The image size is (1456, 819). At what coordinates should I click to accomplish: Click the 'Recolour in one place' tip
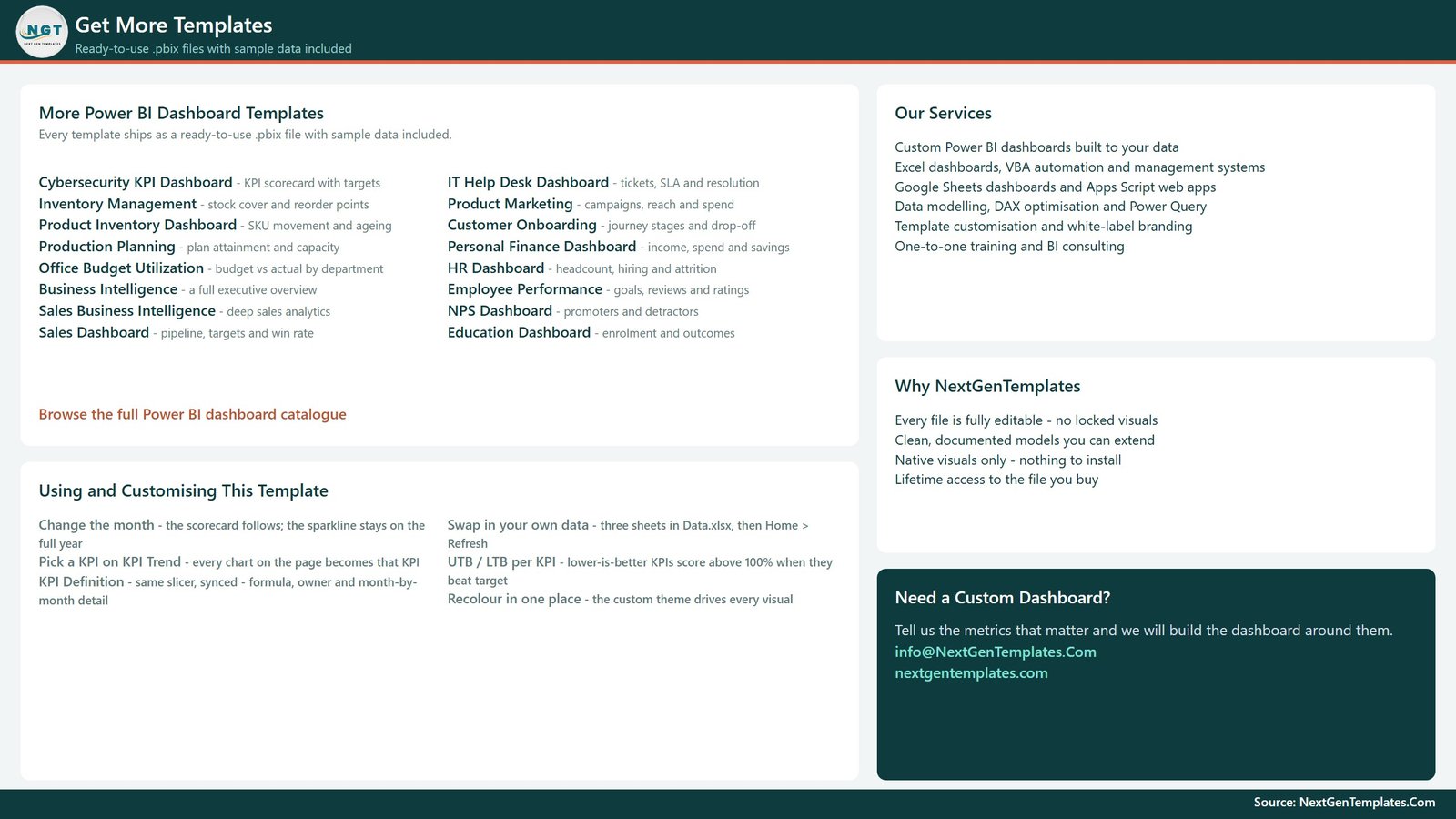pyautogui.click(x=620, y=599)
